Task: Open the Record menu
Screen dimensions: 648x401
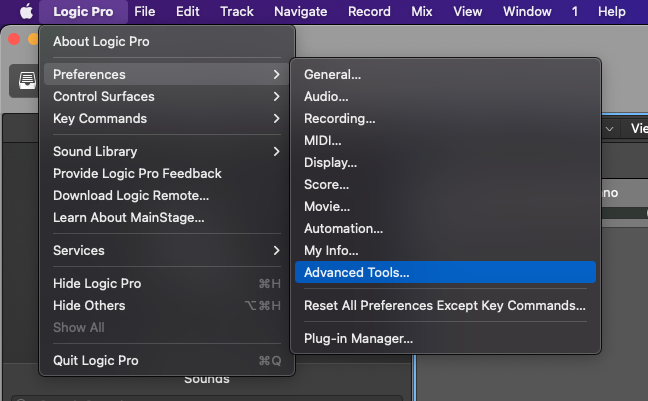Action: pyautogui.click(x=369, y=12)
